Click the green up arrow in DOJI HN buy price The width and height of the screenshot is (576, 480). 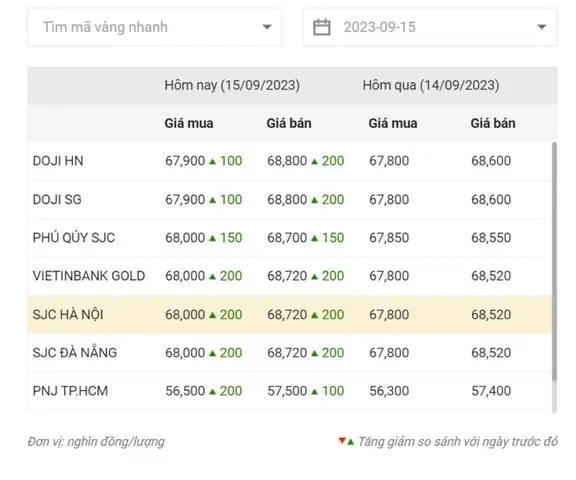212,161
